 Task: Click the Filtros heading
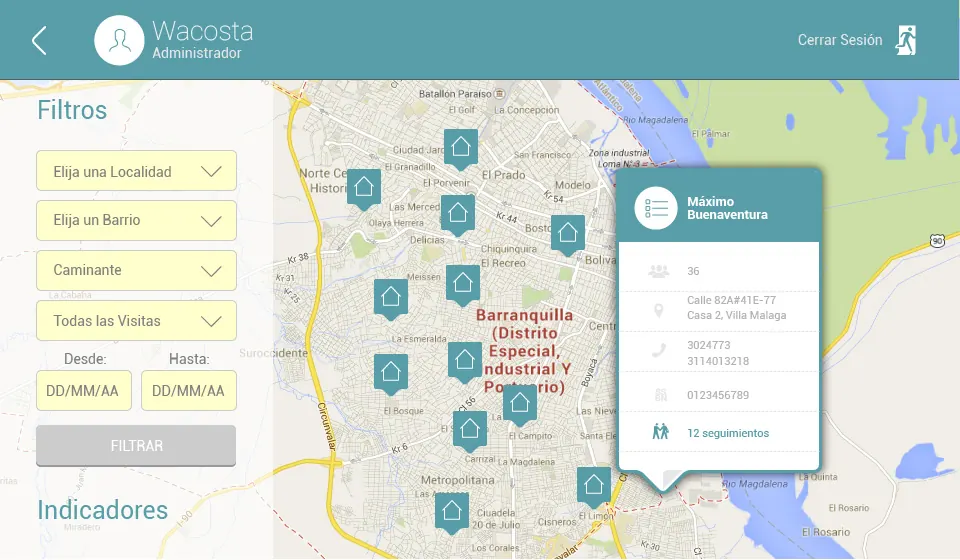click(72, 111)
